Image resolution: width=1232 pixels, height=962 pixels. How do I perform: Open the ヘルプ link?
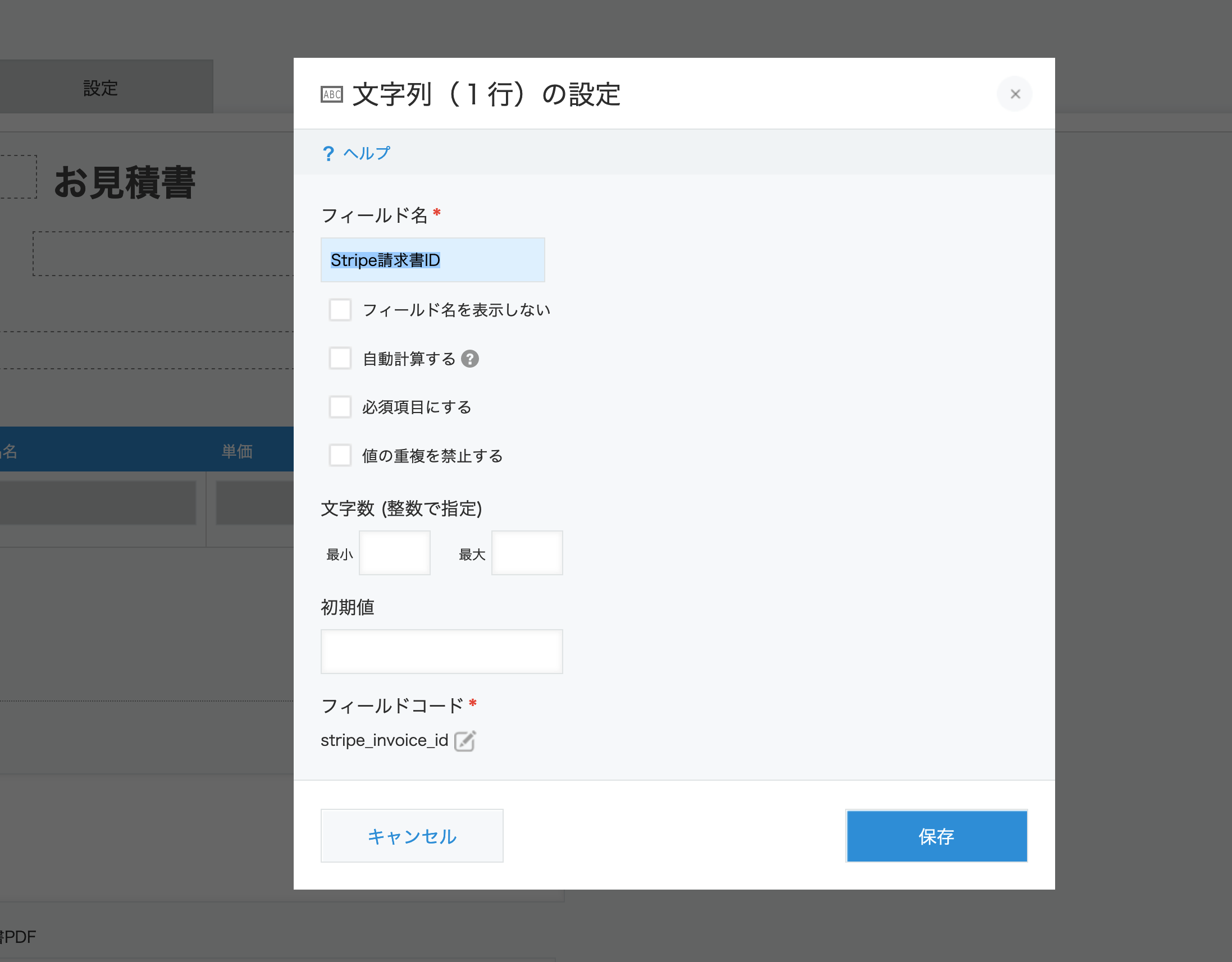tap(366, 152)
